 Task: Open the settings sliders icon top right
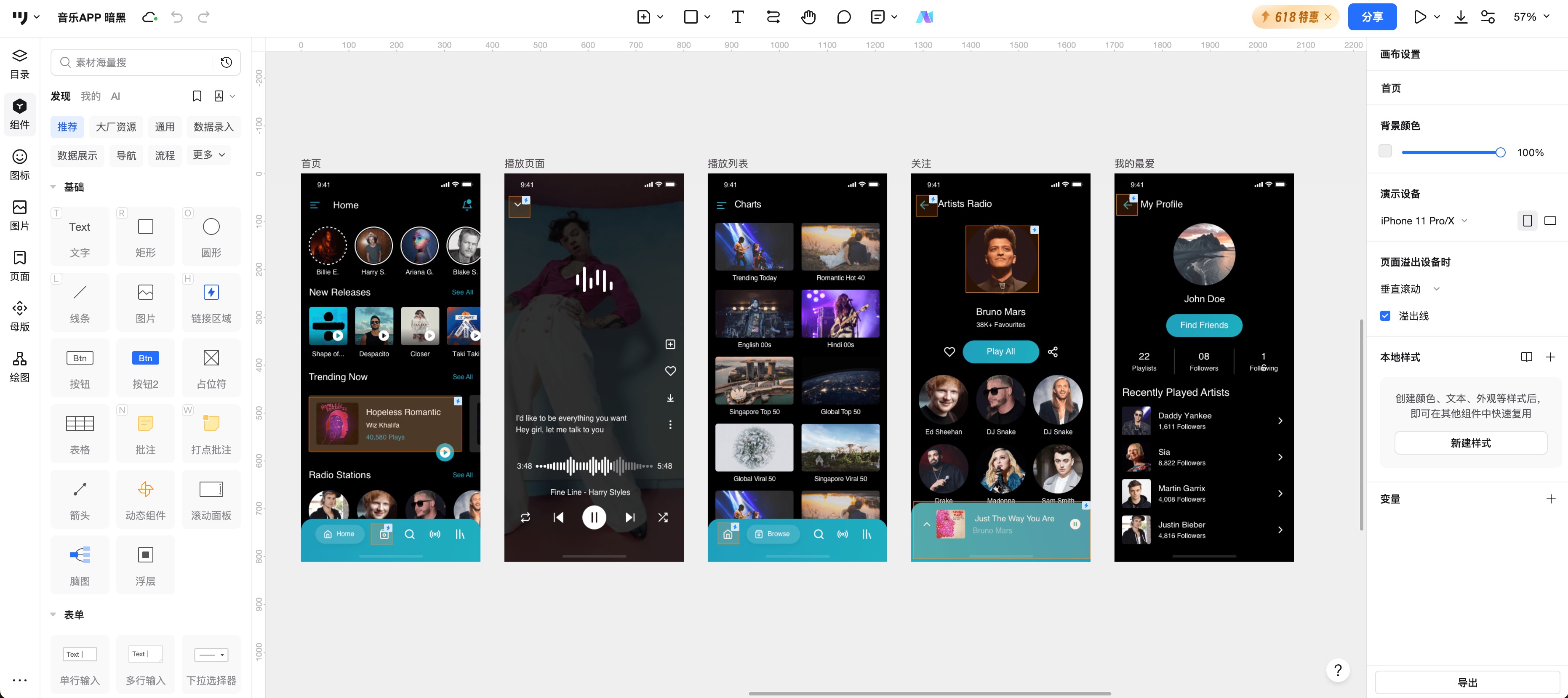[1488, 17]
